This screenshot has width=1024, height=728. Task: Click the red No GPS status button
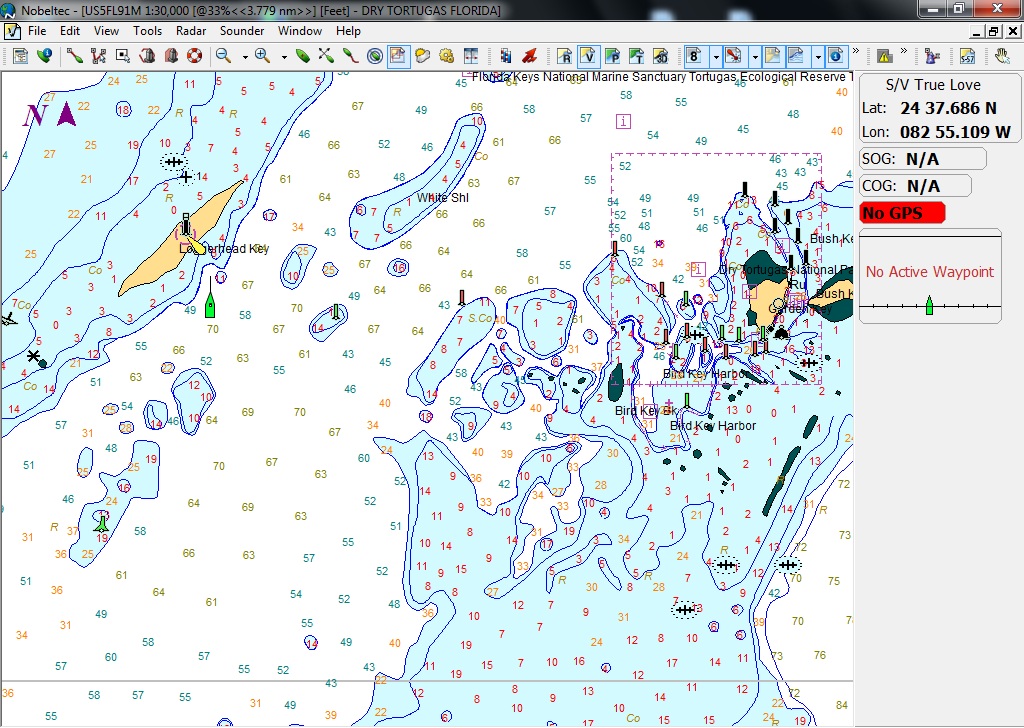903,213
